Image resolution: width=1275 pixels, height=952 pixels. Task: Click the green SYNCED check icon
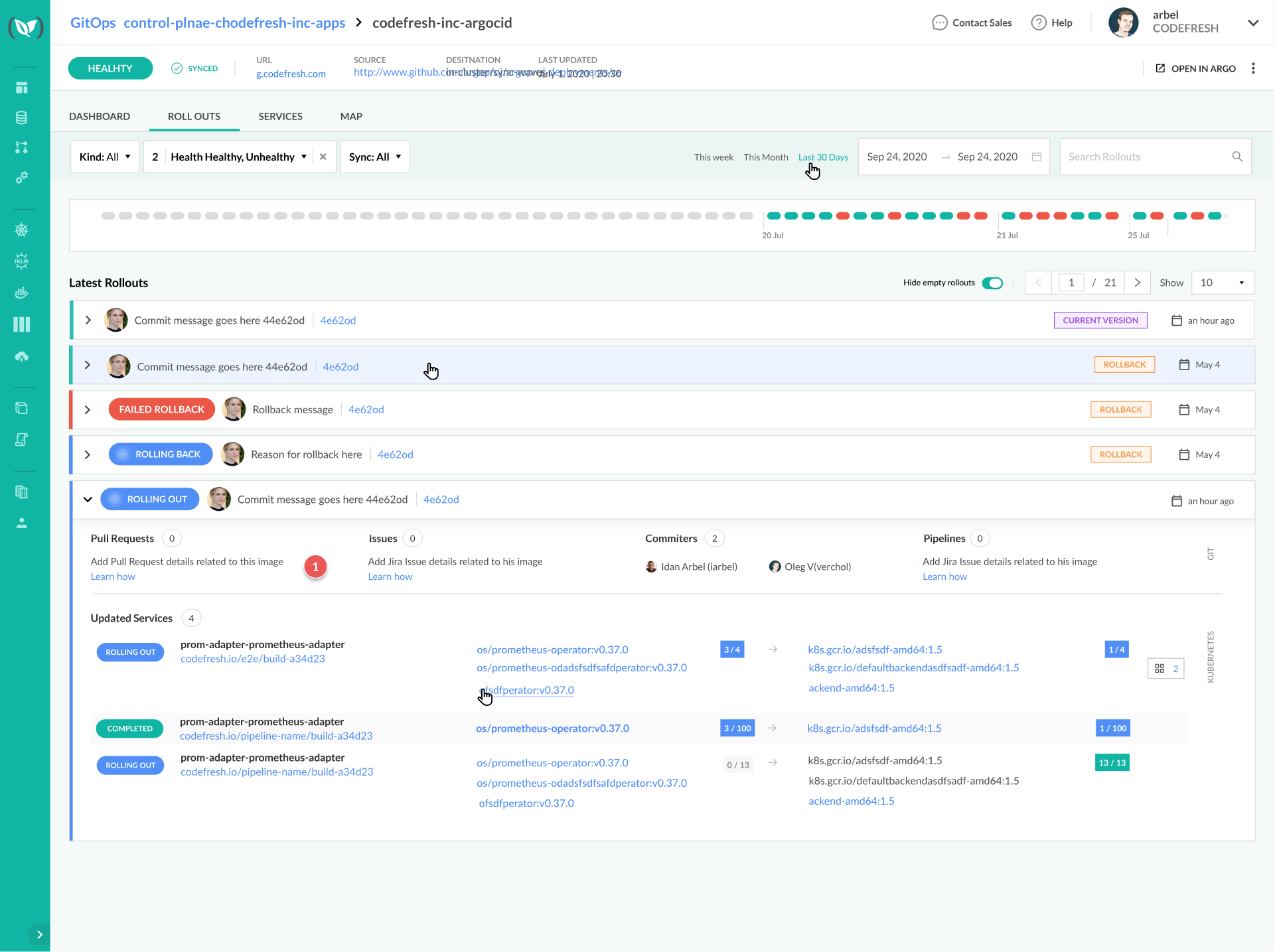coord(177,68)
